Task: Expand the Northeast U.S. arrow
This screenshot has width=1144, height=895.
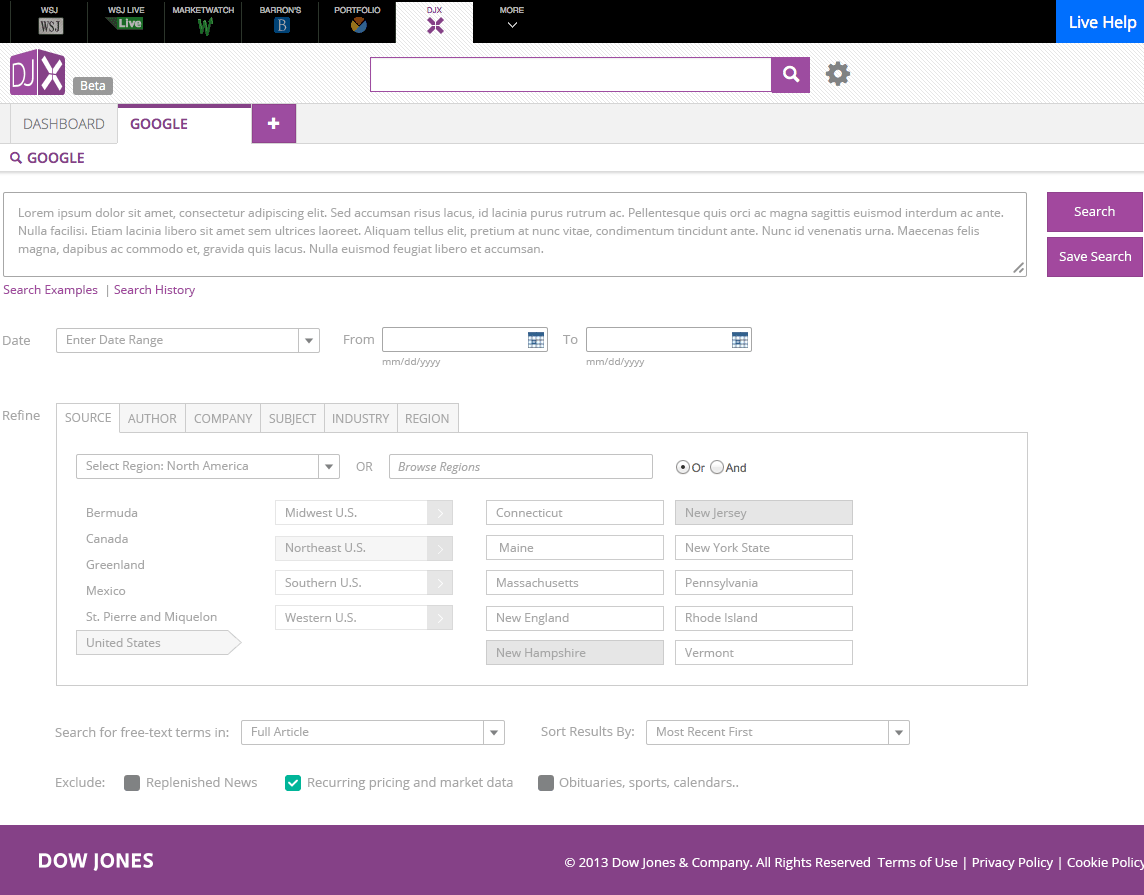Action: coord(440,548)
